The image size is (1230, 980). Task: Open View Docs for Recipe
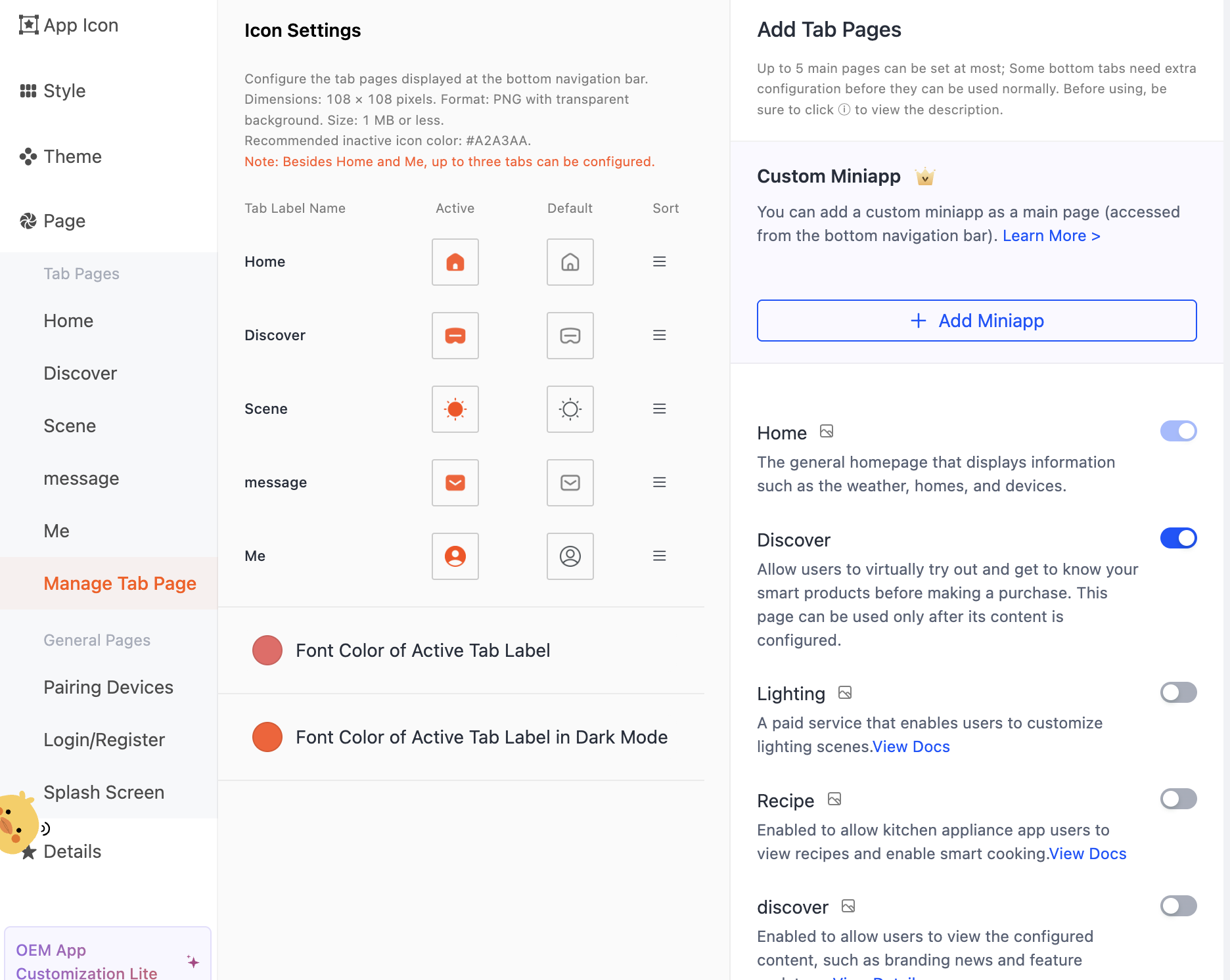(x=1087, y=853)
